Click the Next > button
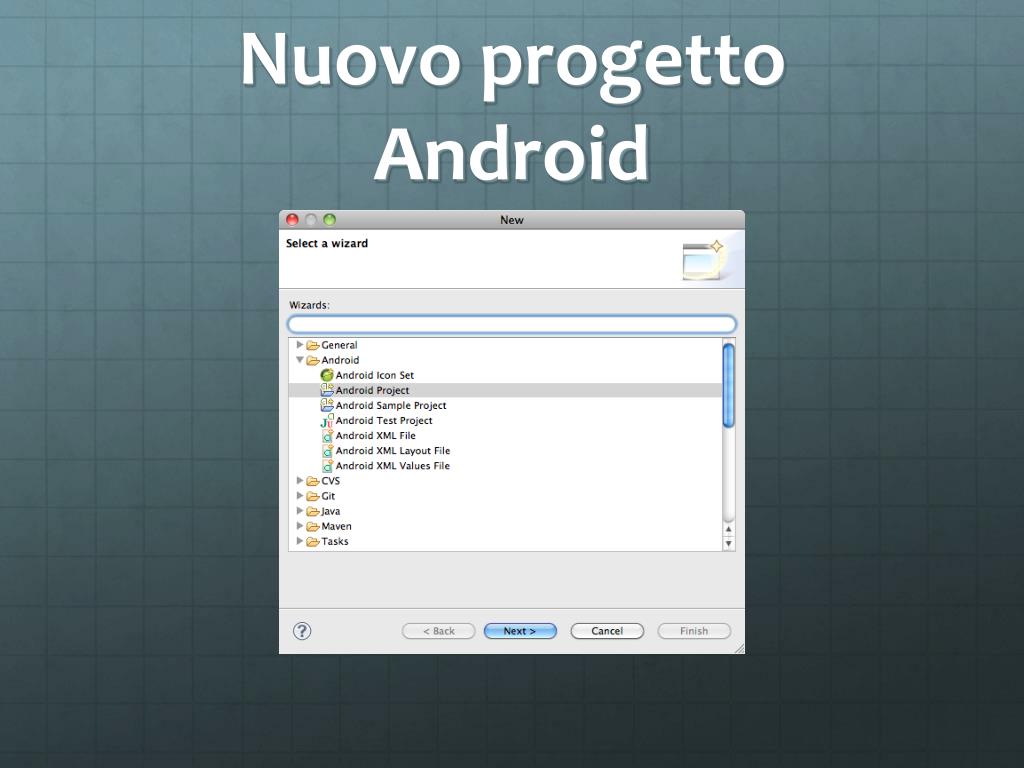This screenshot has height=768, width=1024. click(x=520, y=631)
